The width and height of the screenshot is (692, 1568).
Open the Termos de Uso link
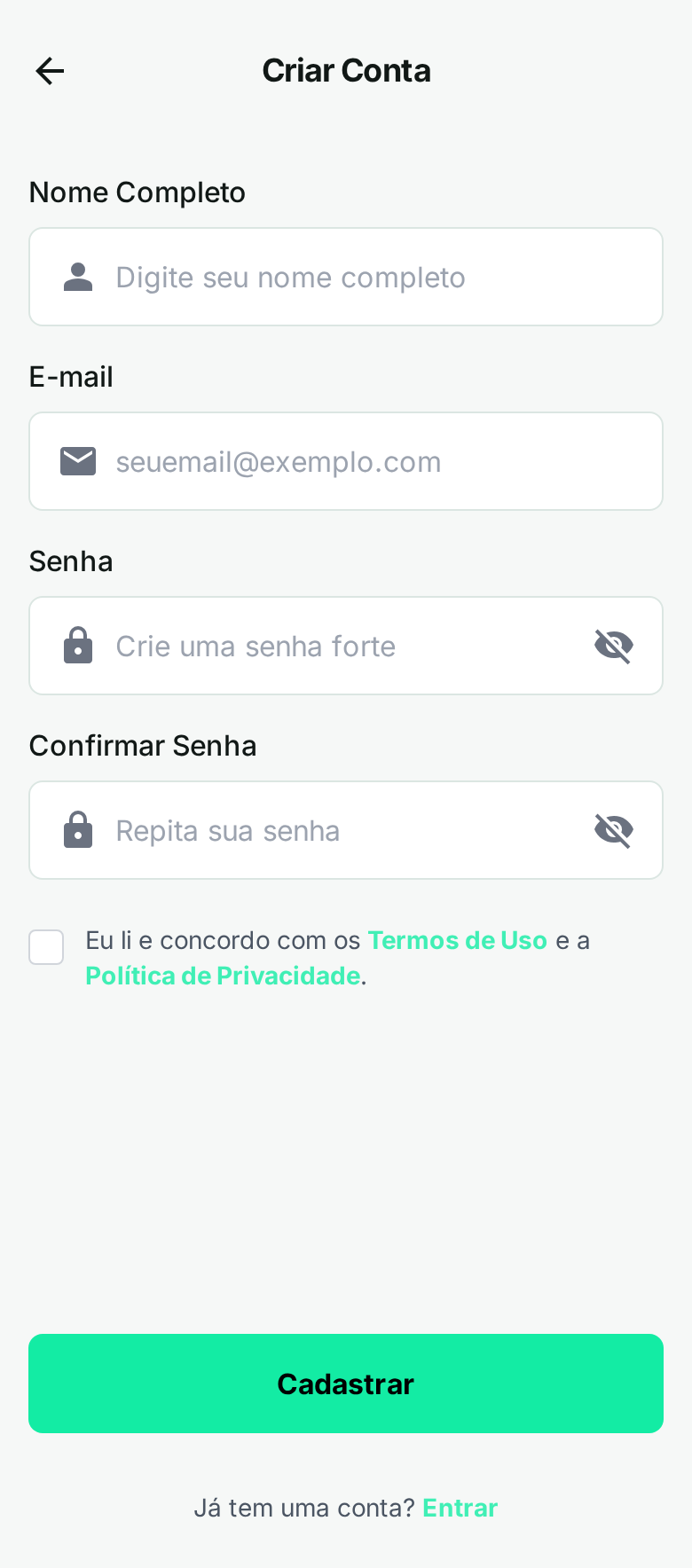pos(457,940)
